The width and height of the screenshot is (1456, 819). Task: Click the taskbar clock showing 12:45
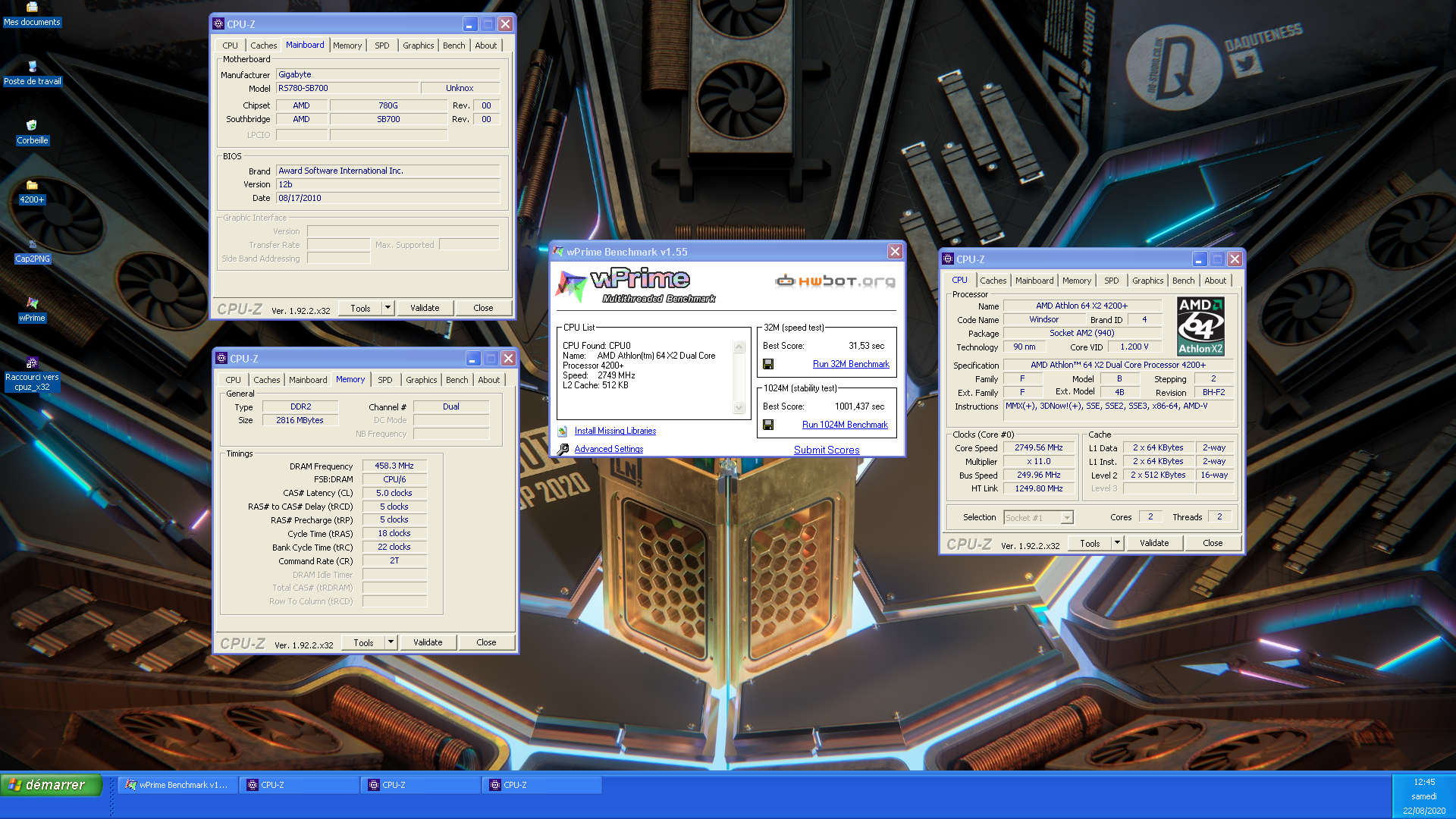(1424, 782)
